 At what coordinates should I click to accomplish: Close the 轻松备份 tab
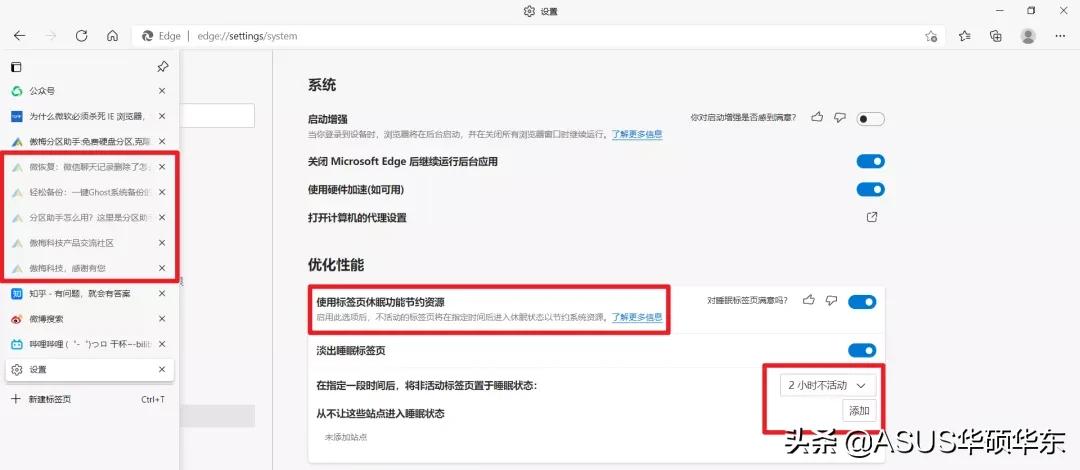coord(162,192)
